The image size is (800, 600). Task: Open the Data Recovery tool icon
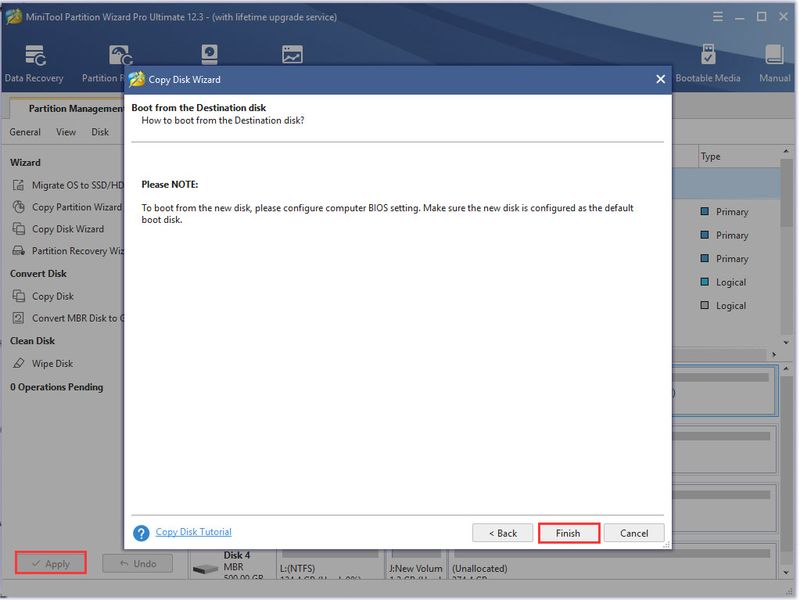(x=35, y=56)
